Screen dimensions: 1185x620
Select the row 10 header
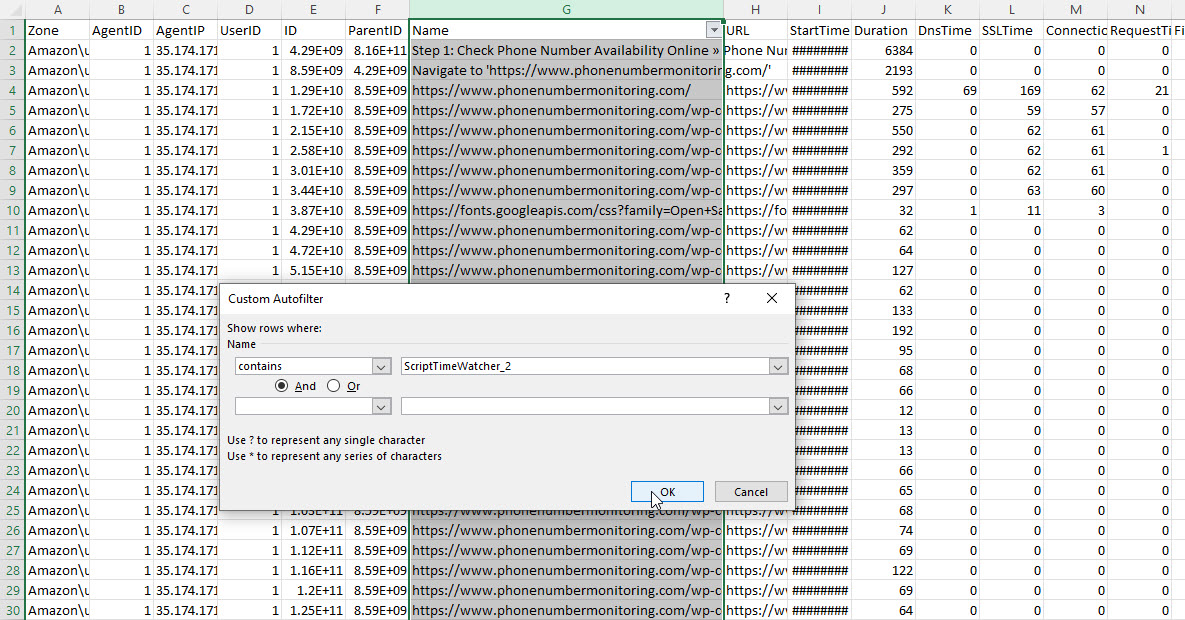(x=12, y=210)
